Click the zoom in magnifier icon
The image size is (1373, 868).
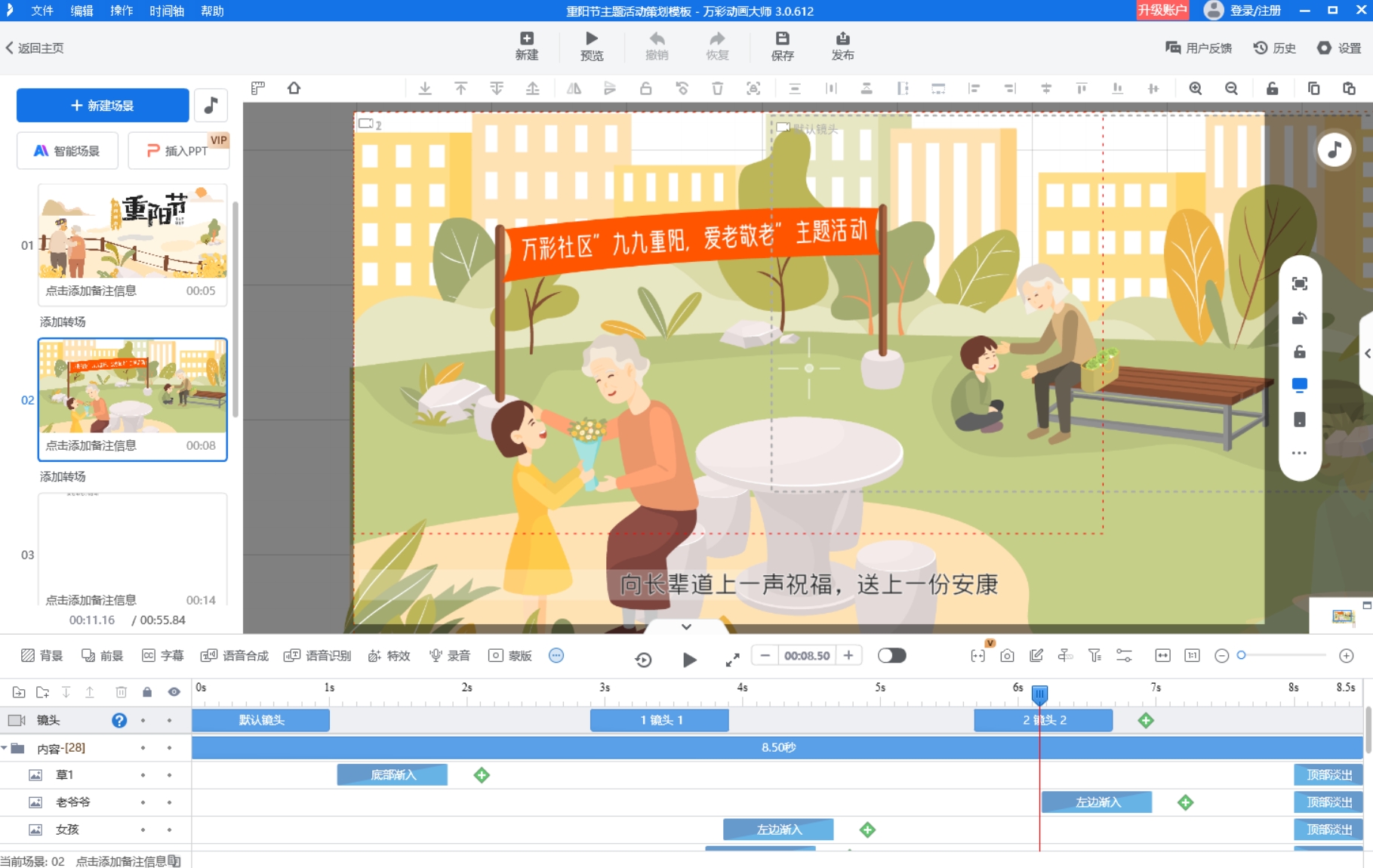pos(1196,88)
